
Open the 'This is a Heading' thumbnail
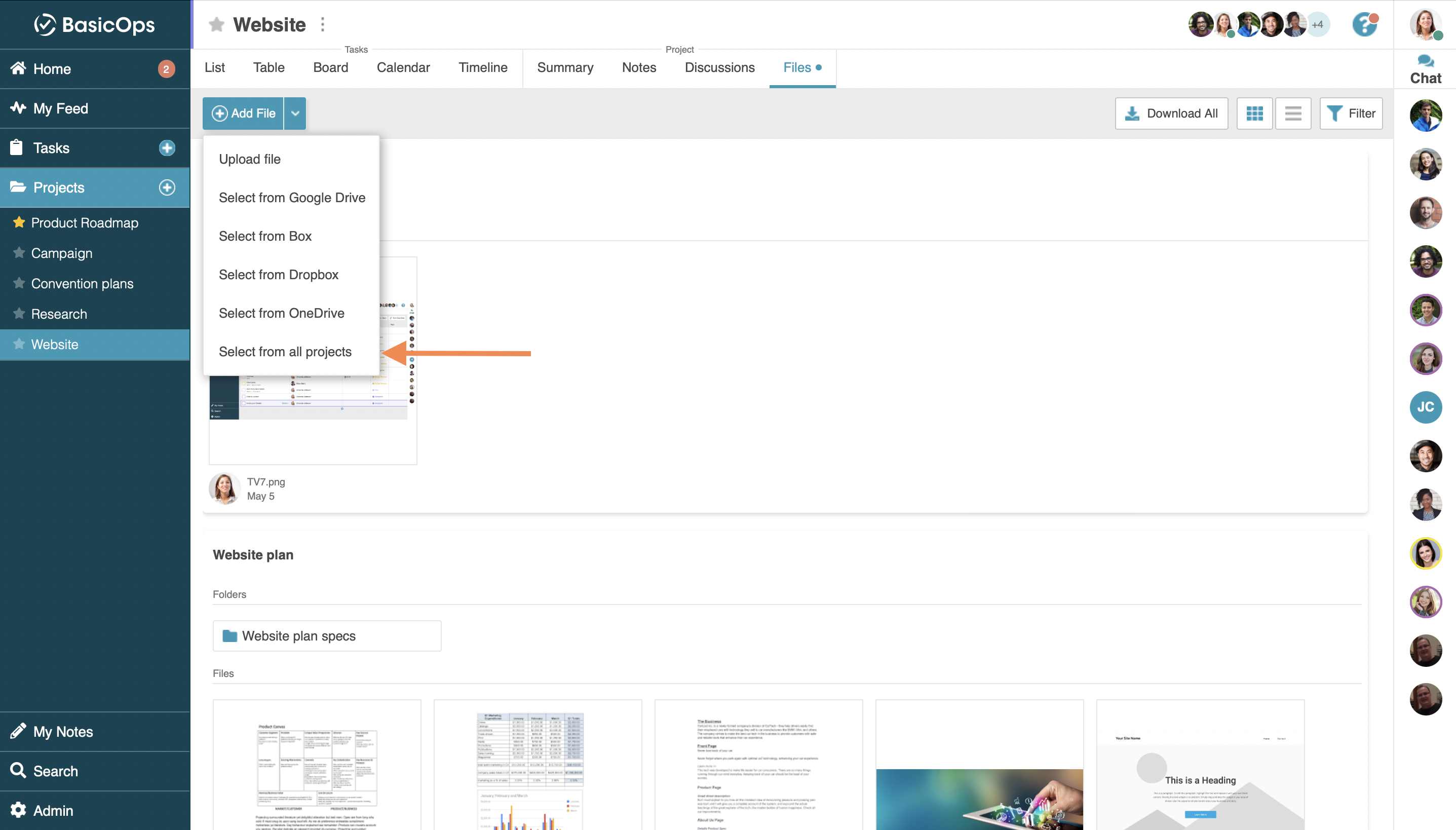1201,765
